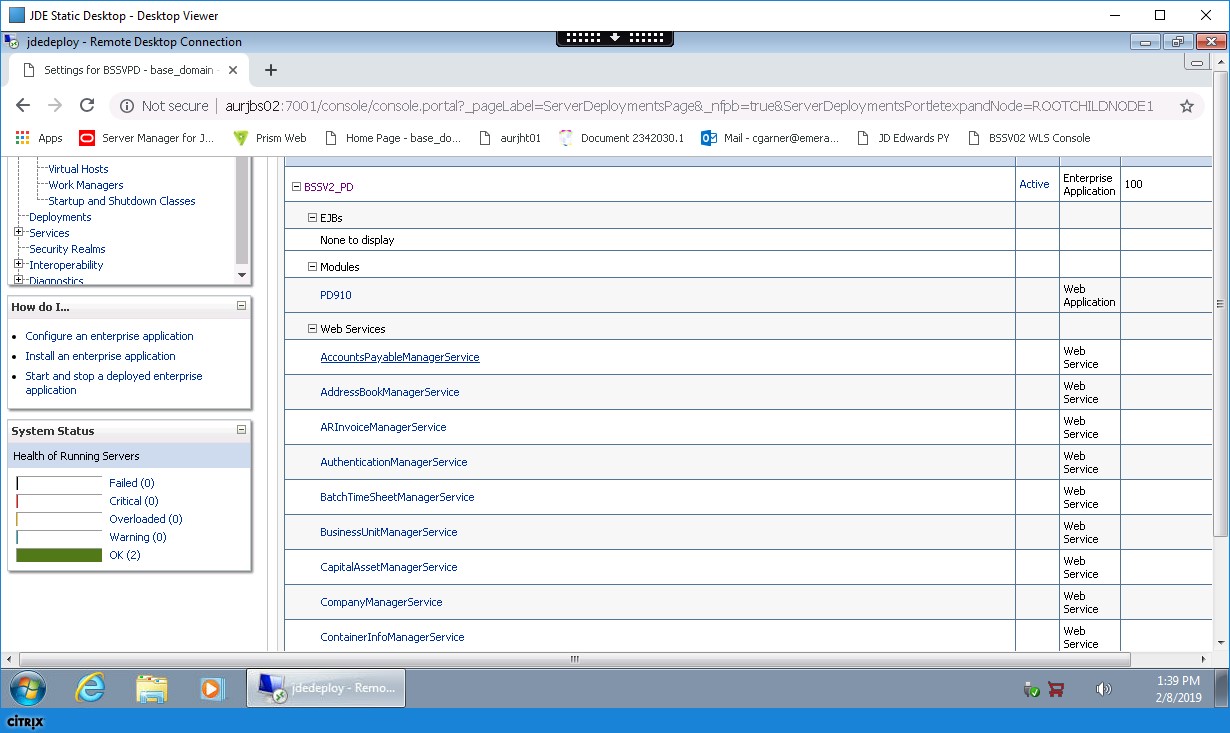The image size is (1230, 733).
Task: Collapse the Web Services section
Action: click(x=312, y=329)
